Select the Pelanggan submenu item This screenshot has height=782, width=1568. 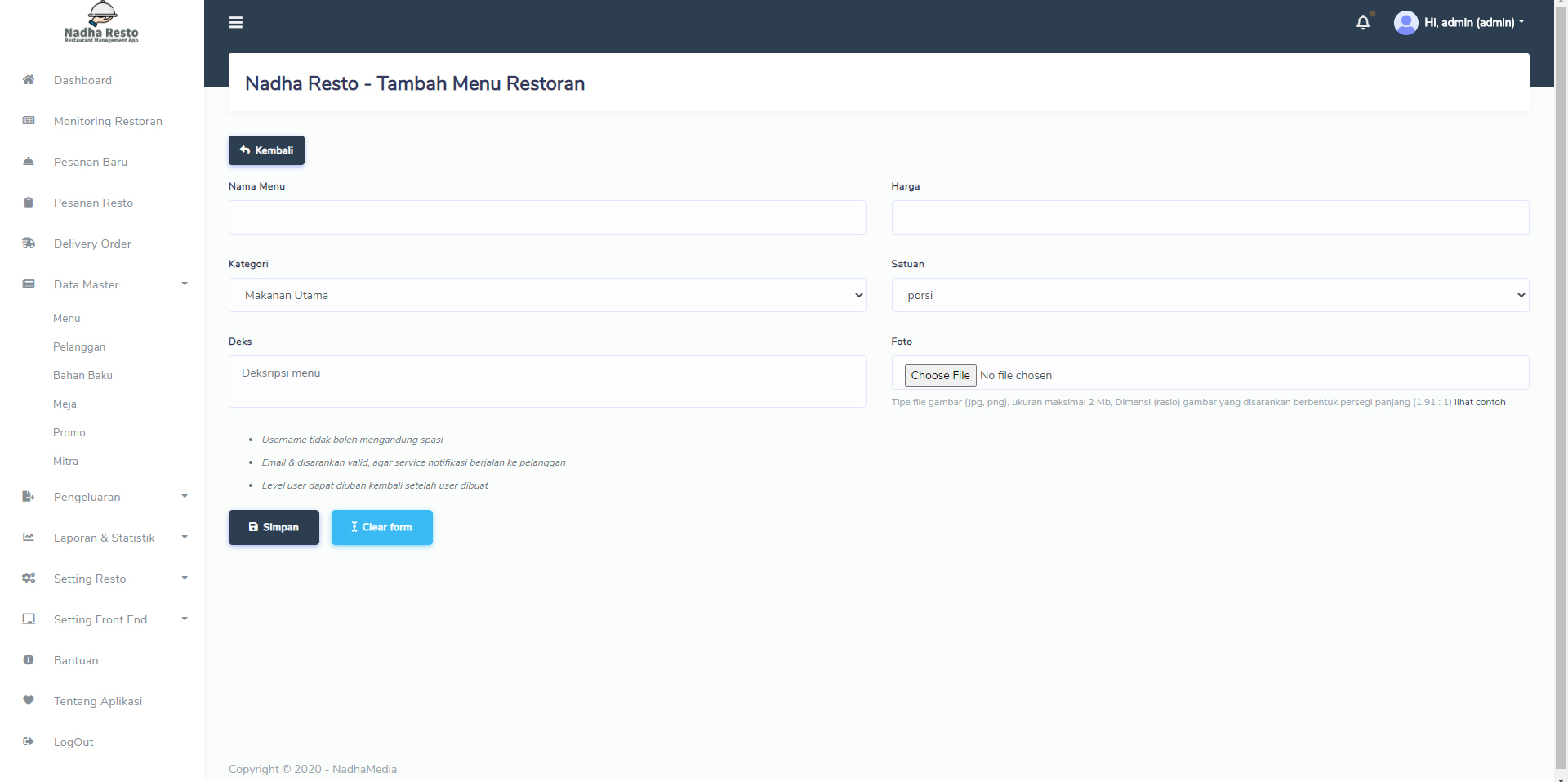[x=79, y=346]
